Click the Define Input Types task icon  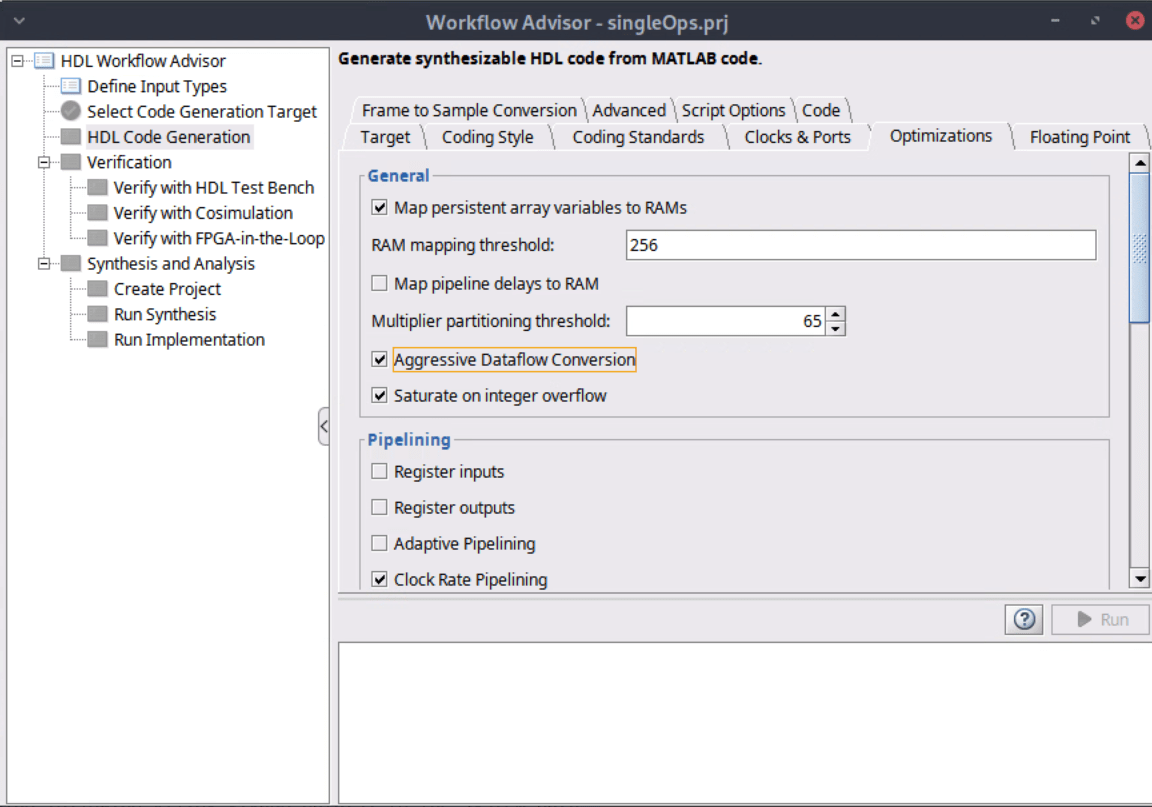(71, 87)
